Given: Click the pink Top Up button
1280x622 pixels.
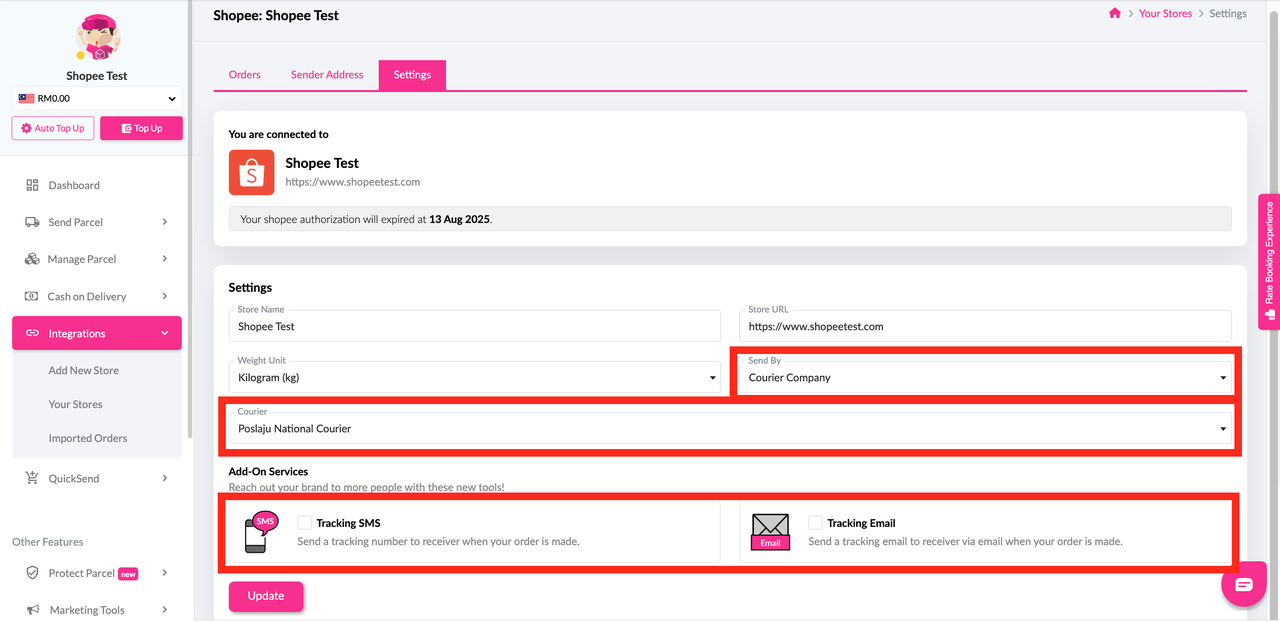Looking at the screenshot, I should coord(141,128).
